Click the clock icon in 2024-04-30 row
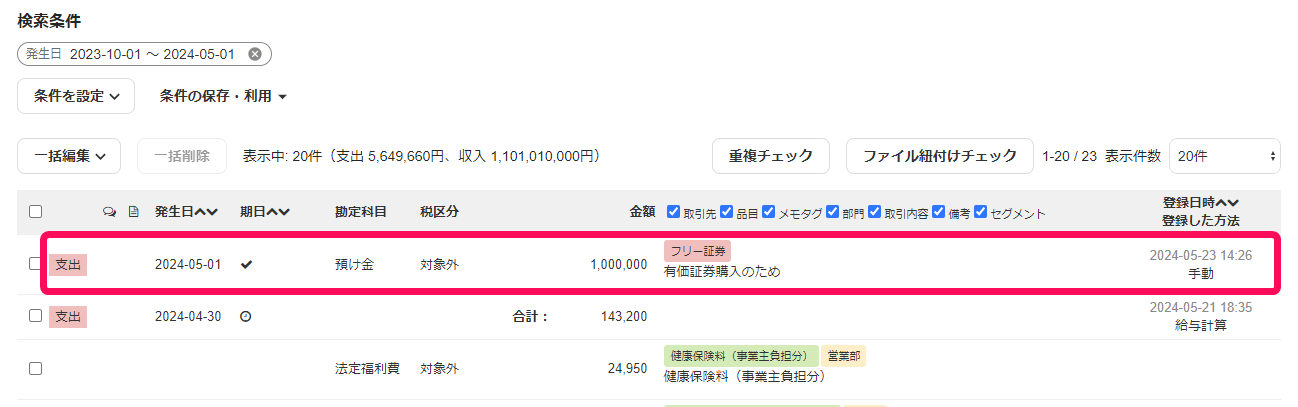This screenshot has height=407, width=1298. [x=246, y=316]
